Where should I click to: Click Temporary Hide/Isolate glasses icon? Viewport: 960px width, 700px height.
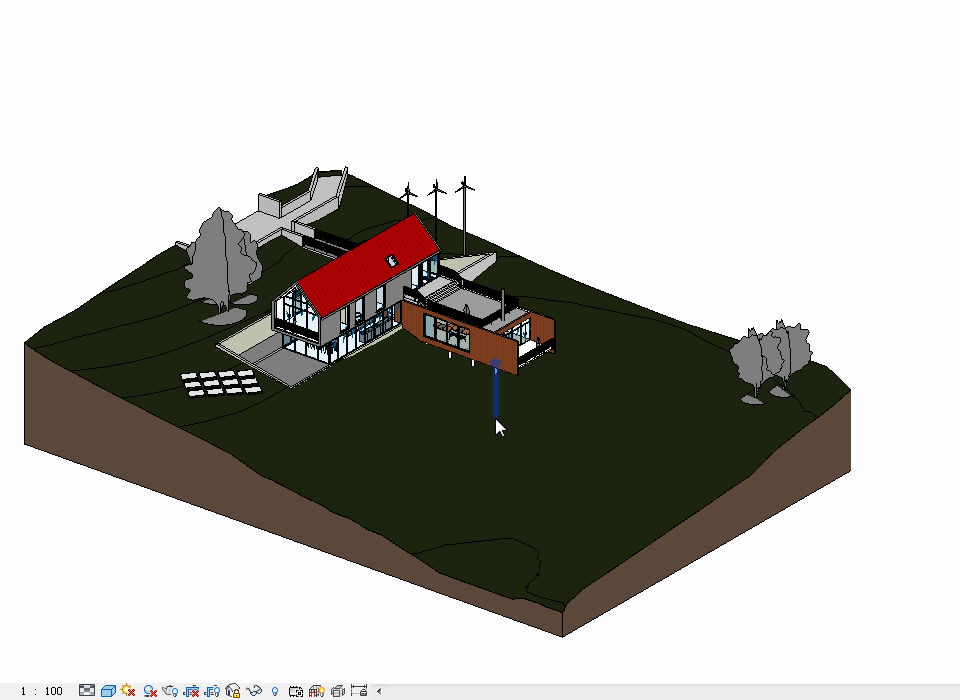pos(254,691)
